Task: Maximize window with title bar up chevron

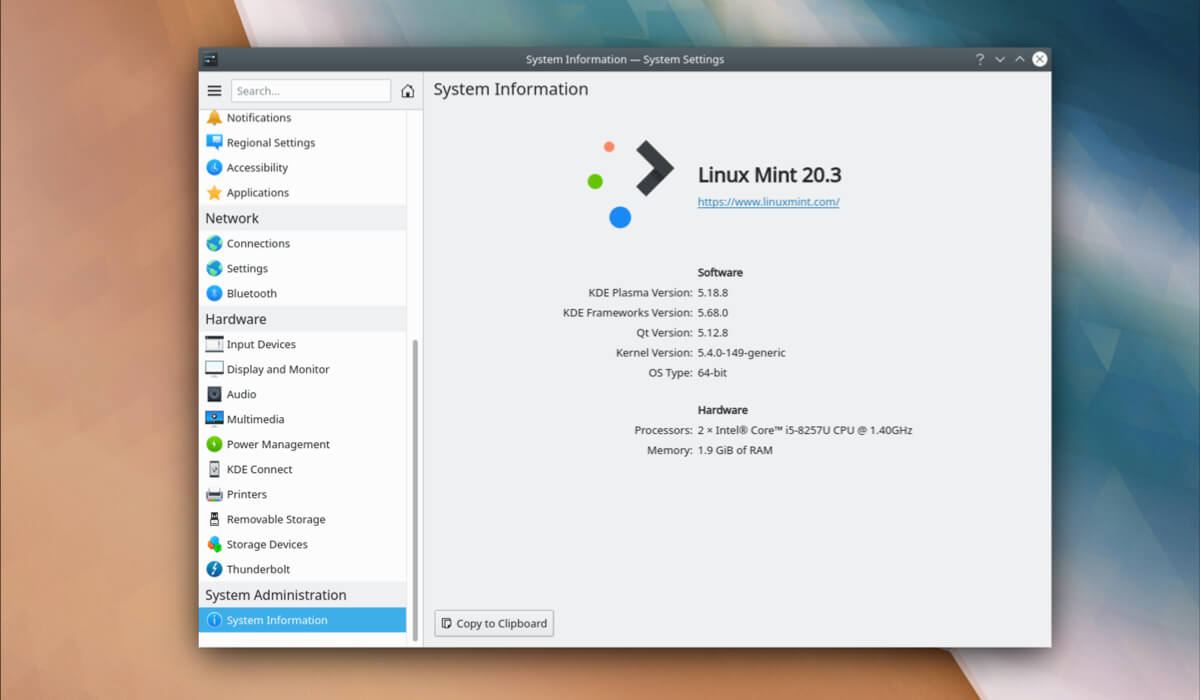Action: (x=1019, y=59)
